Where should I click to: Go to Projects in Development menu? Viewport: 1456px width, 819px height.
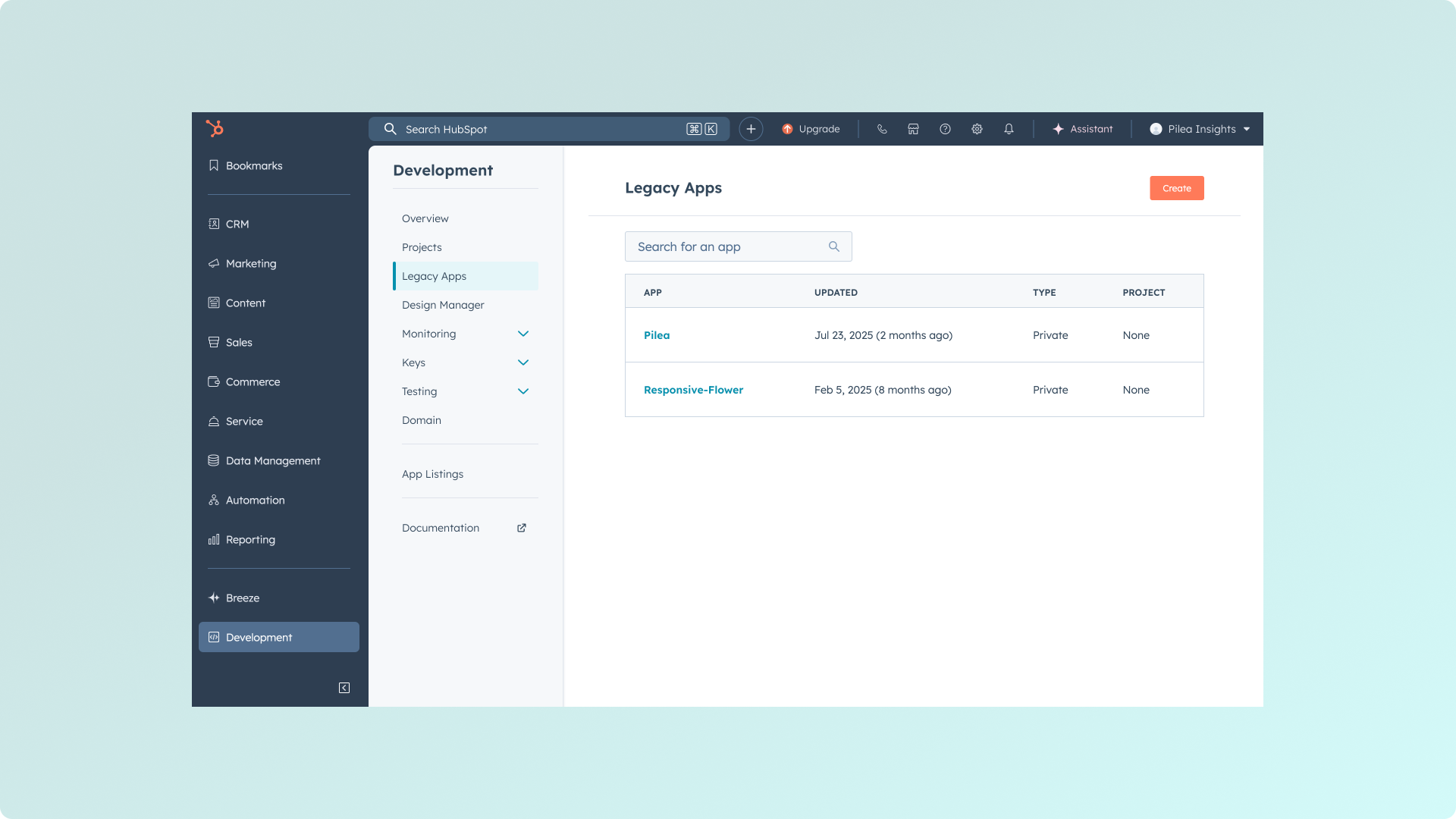click(x=422, y=247)
